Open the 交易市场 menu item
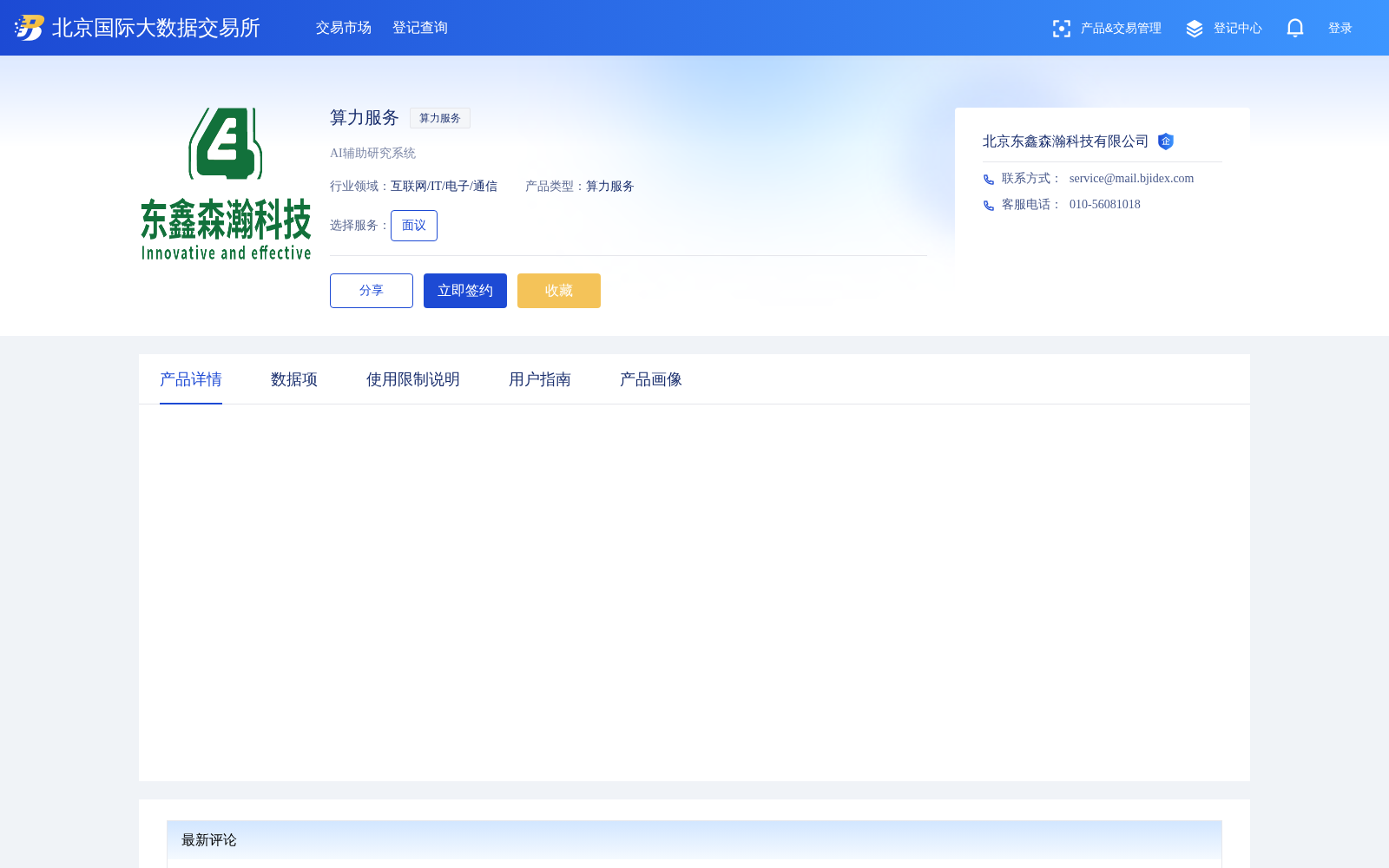The width and height of the screenshot is (1389, 868). tap(344, 28)
